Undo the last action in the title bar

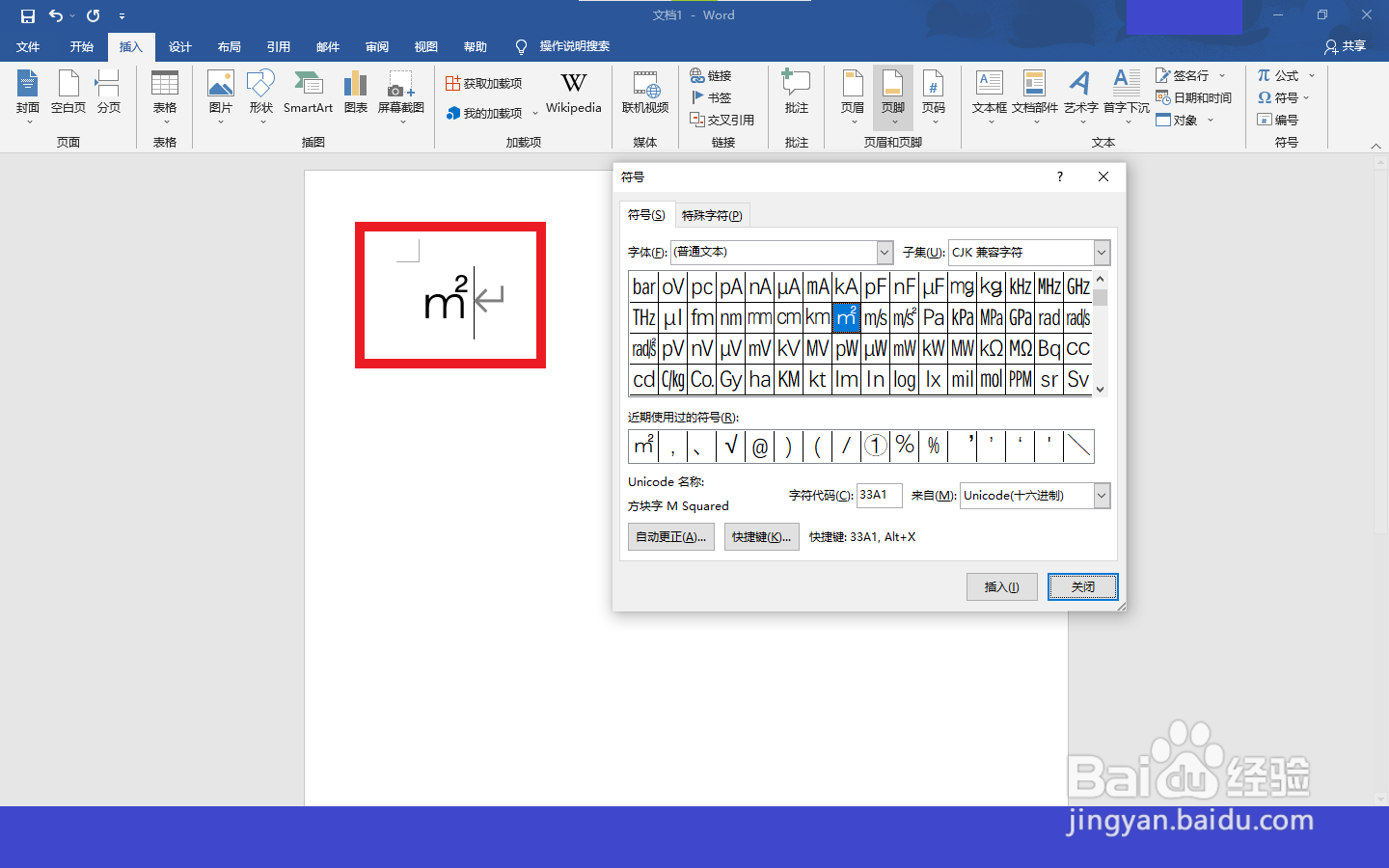[x=56, y=15]
